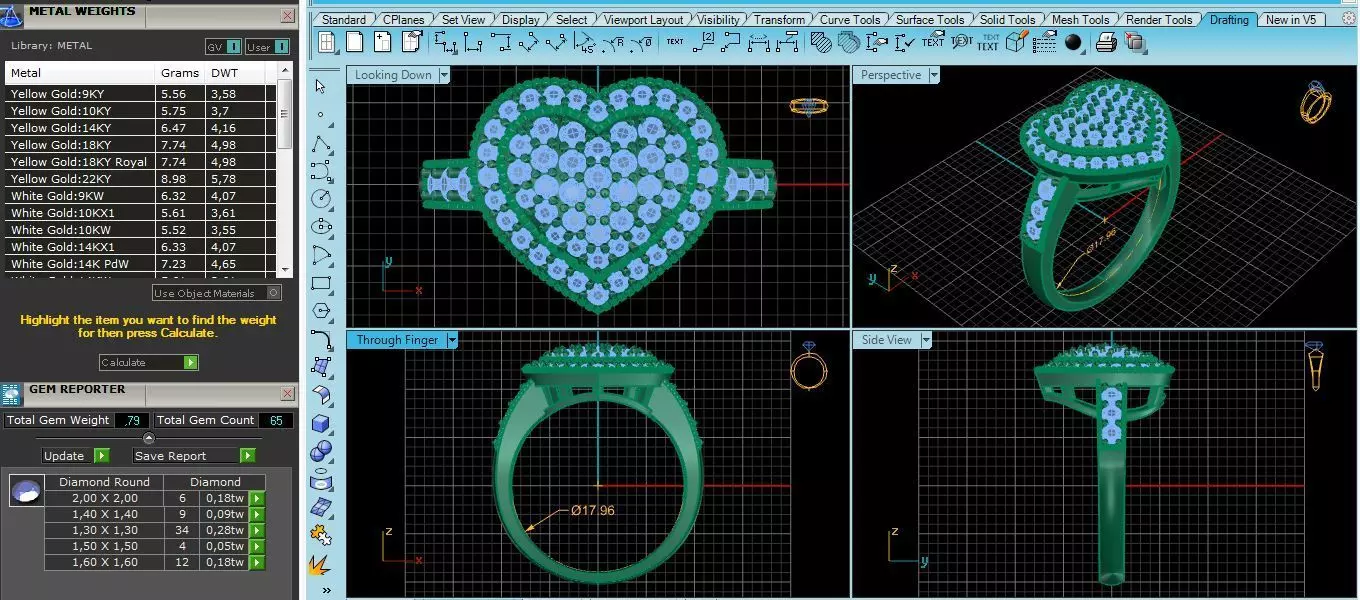Open the Through Finger viewport menu arrow
1360x600 pixels.
pos(452,340)
